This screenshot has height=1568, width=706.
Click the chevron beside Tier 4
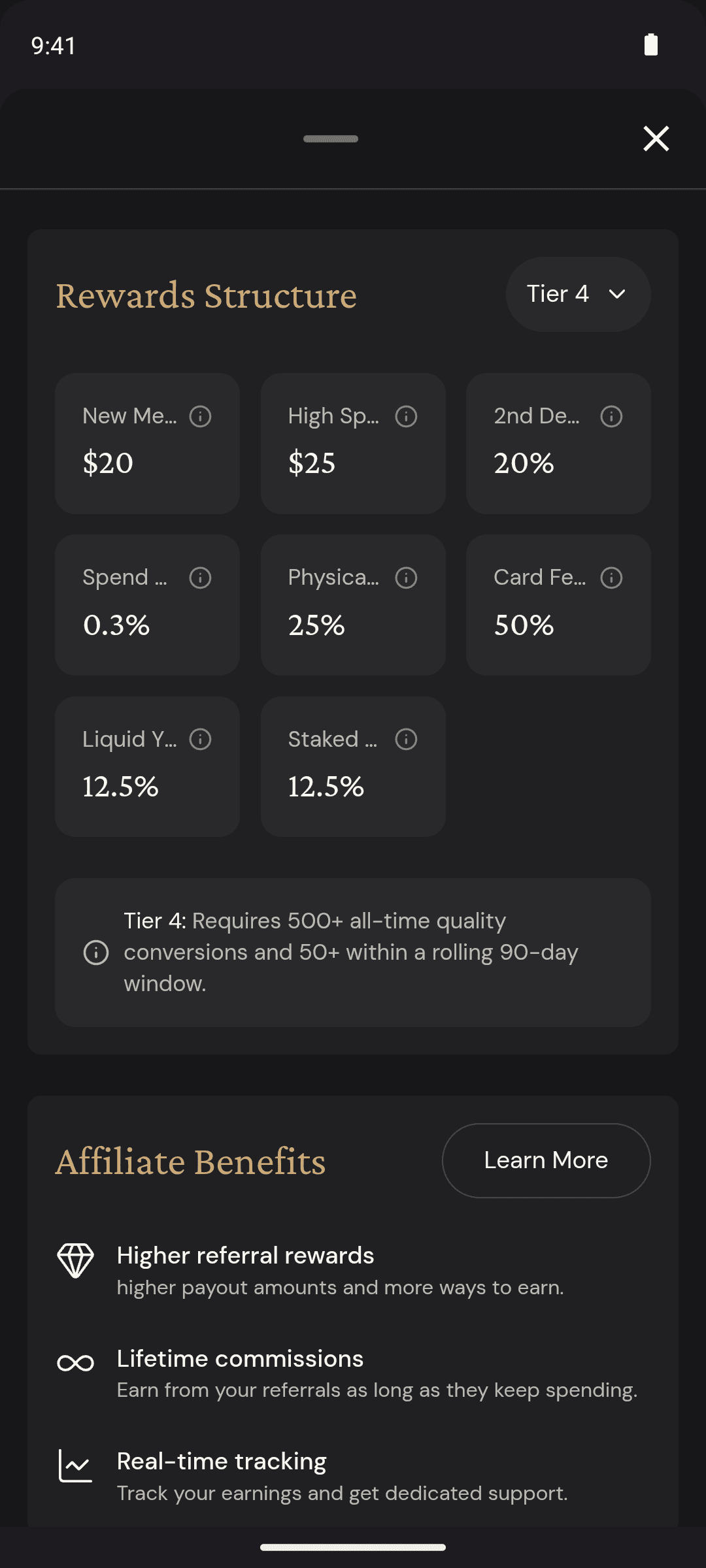point(617,294)
